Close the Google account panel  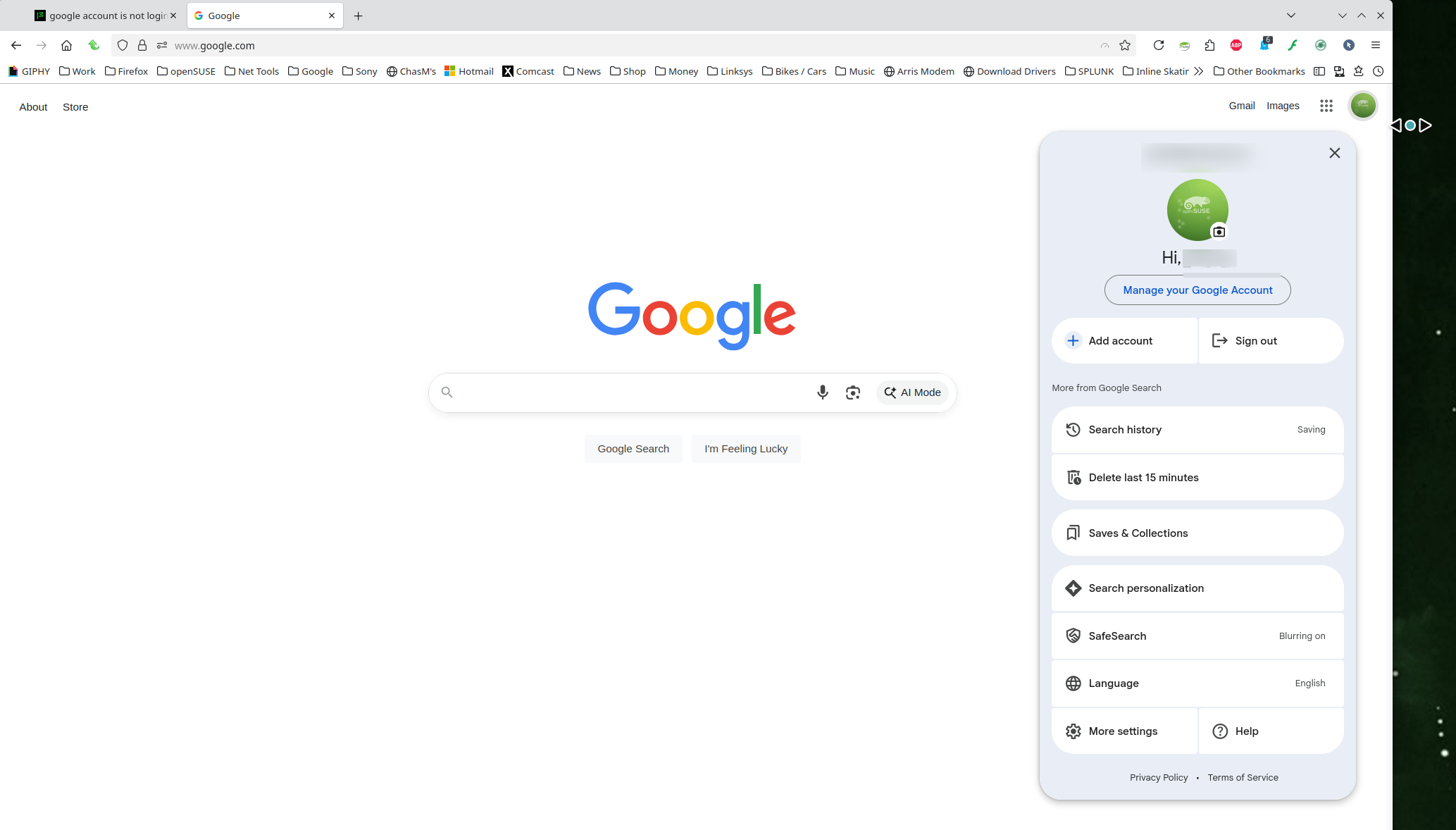coord(1334,153)
